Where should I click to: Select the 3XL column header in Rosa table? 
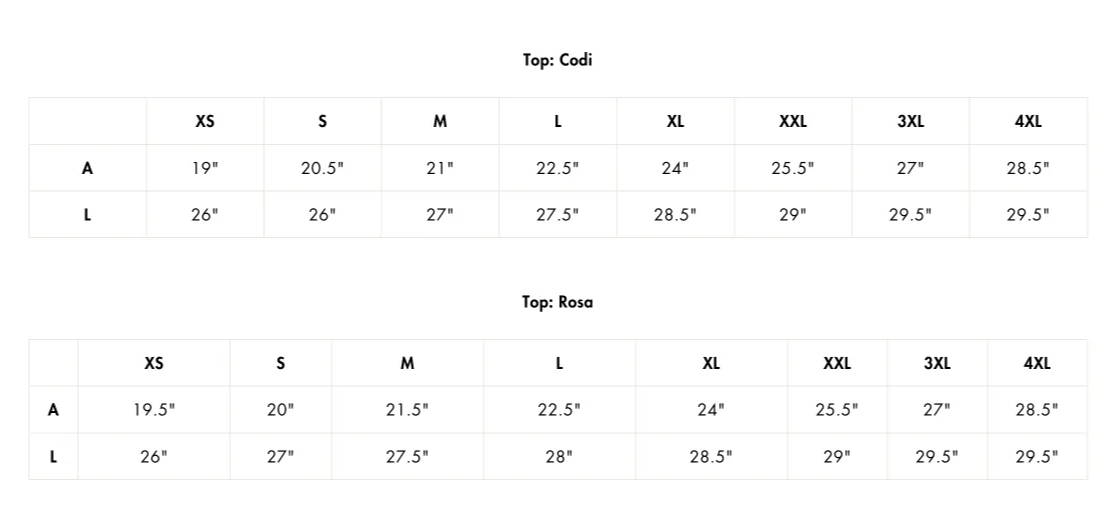point(937,363)
